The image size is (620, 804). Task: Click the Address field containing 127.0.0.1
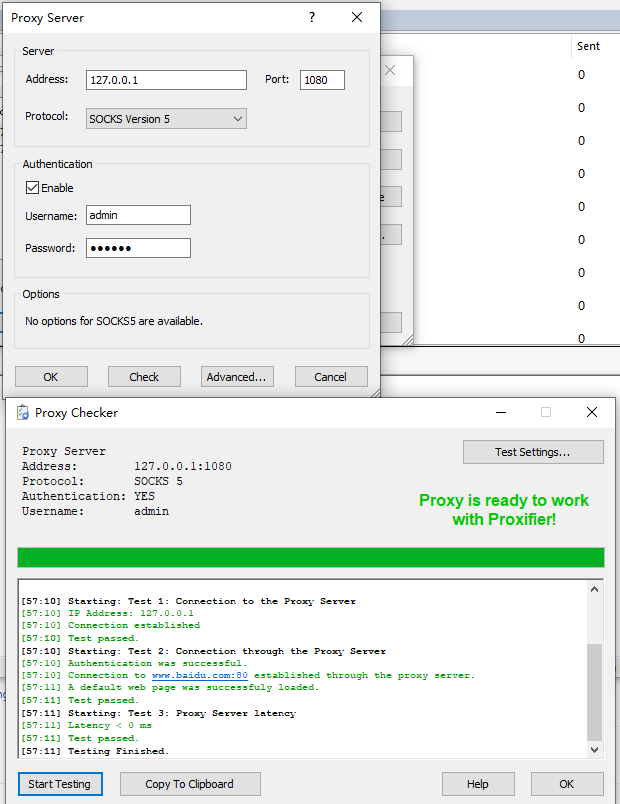(166, 80)
